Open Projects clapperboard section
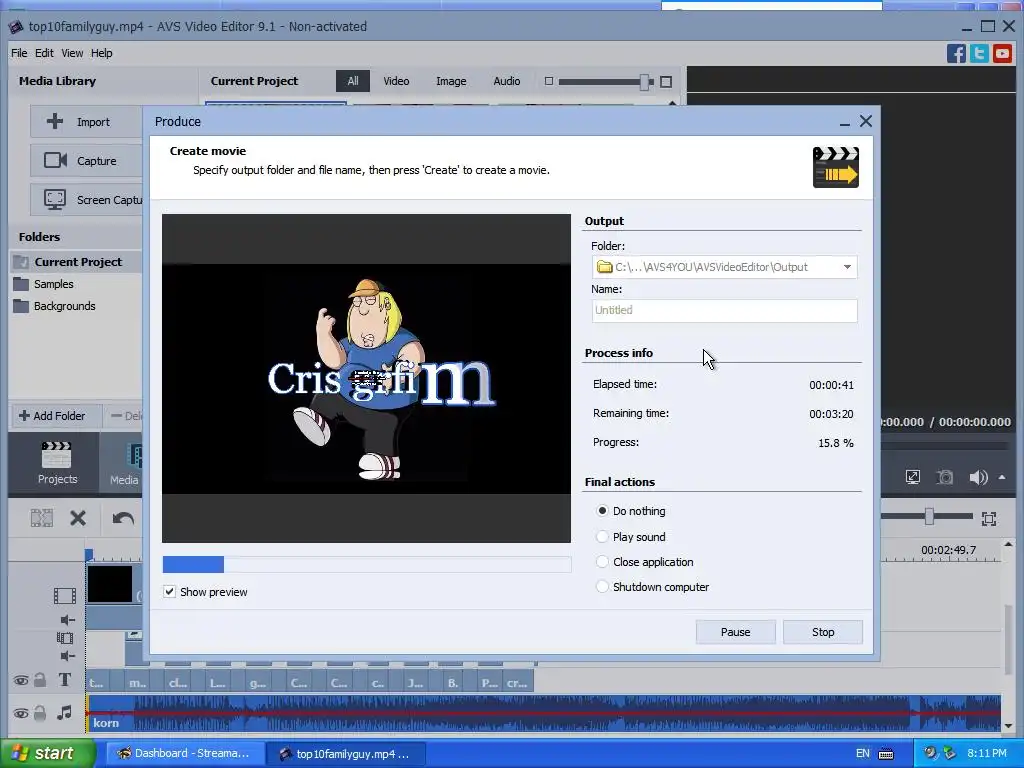This screenshot has height=768, width=1024. pyautogui.click(x=57, y=463)
